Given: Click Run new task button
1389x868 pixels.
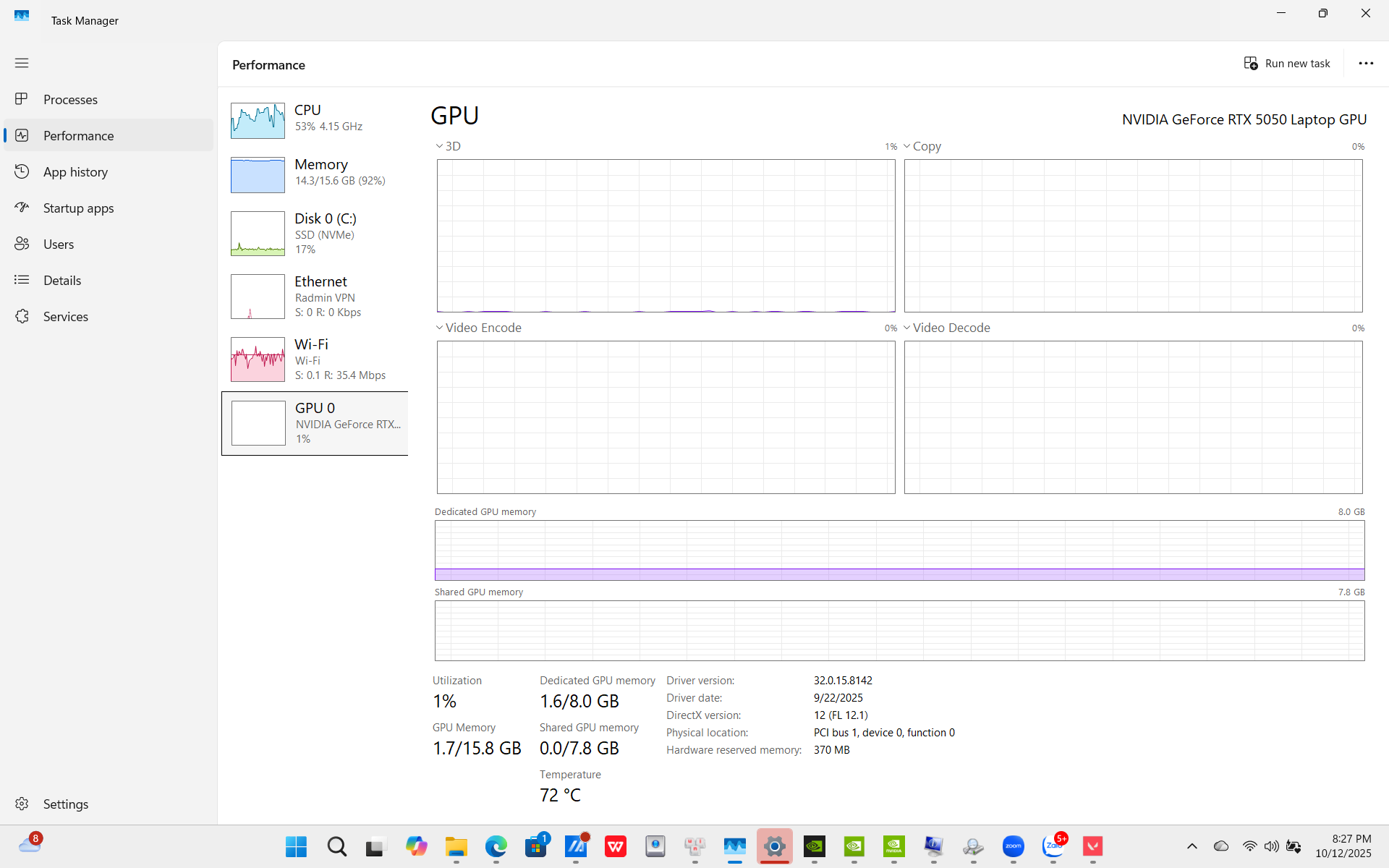Looking at the screenshot, I should [x=1287, y=64].
